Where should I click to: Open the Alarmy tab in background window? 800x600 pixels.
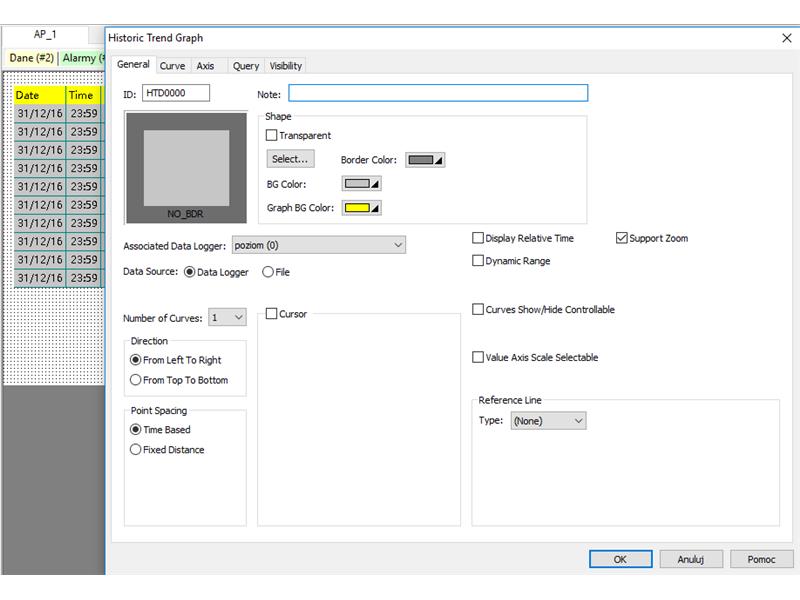[83, 58]
